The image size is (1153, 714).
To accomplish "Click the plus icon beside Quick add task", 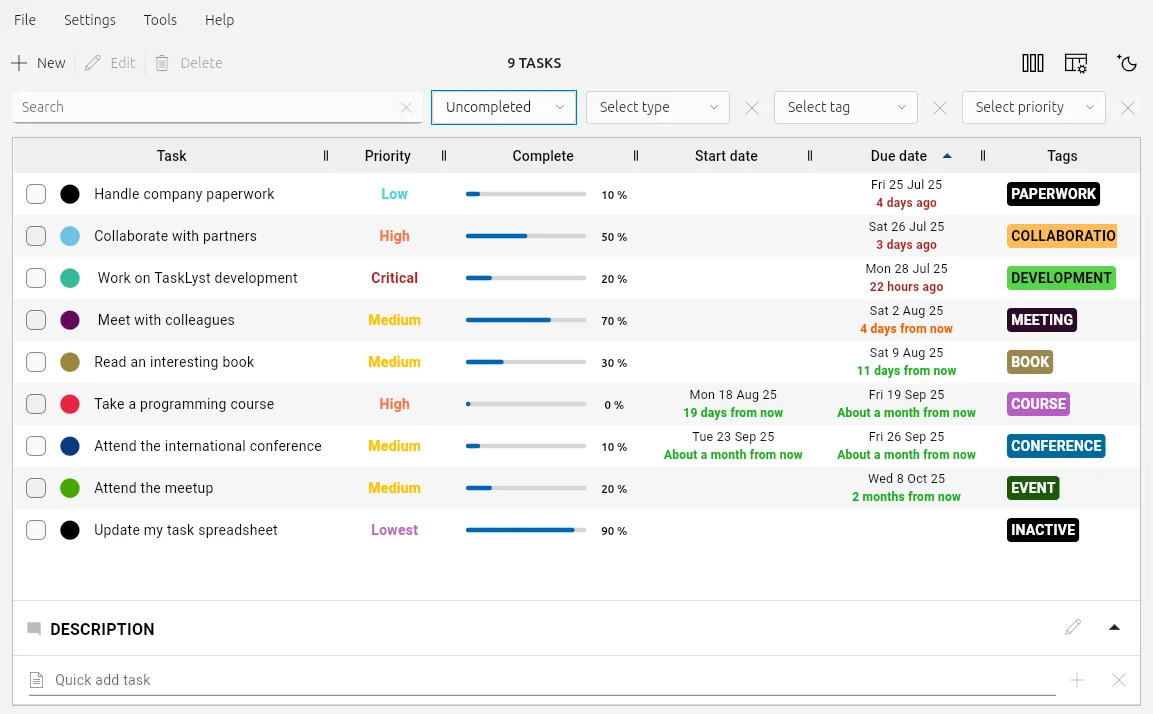I will click(1077, 680).
